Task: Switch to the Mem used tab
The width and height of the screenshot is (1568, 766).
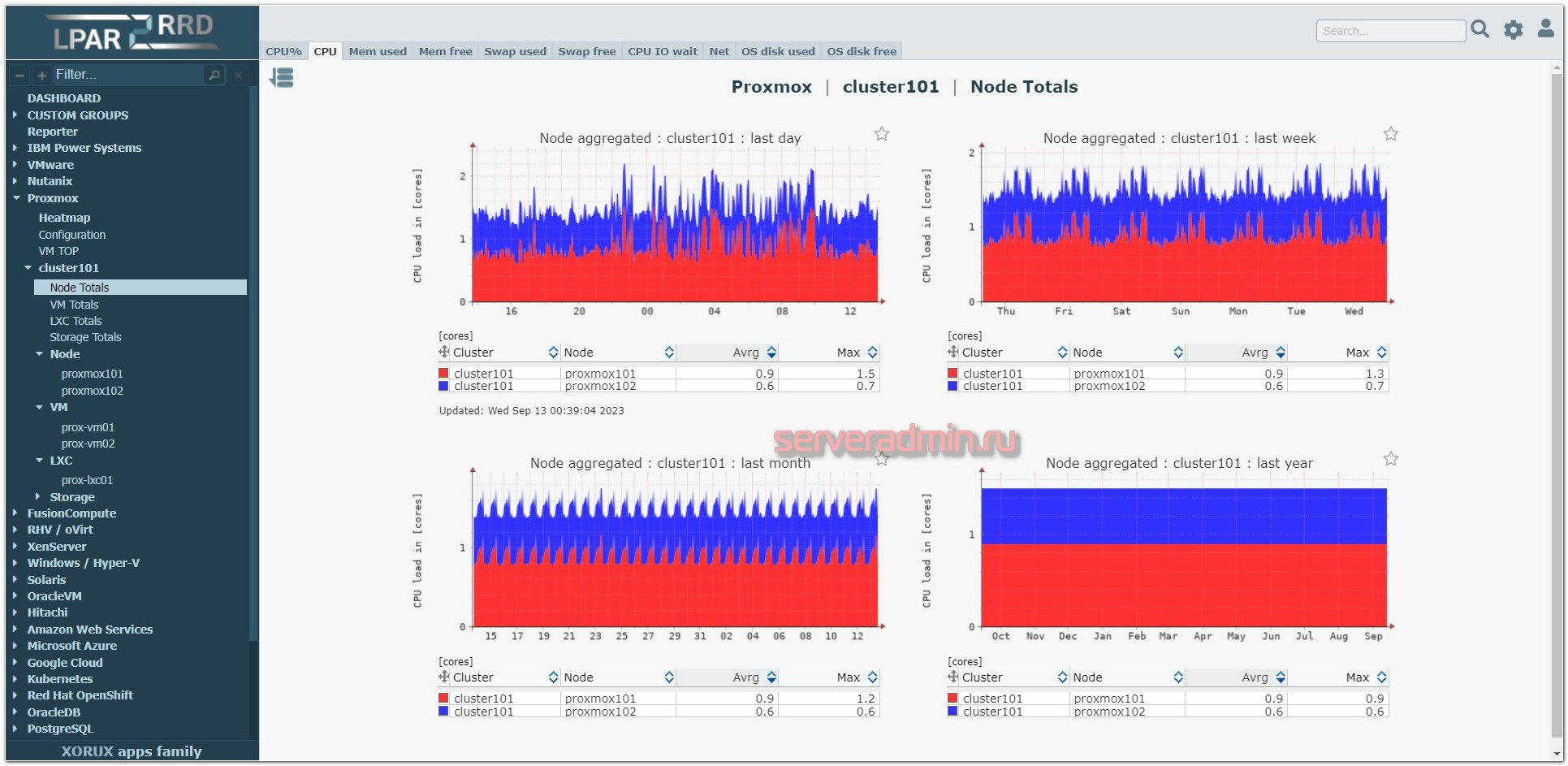Action: click(378, 51)
